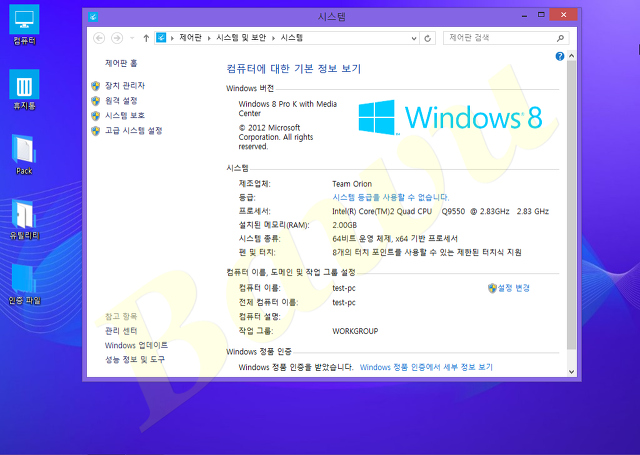Close the 시스템 window

click(x=563, y=15)
